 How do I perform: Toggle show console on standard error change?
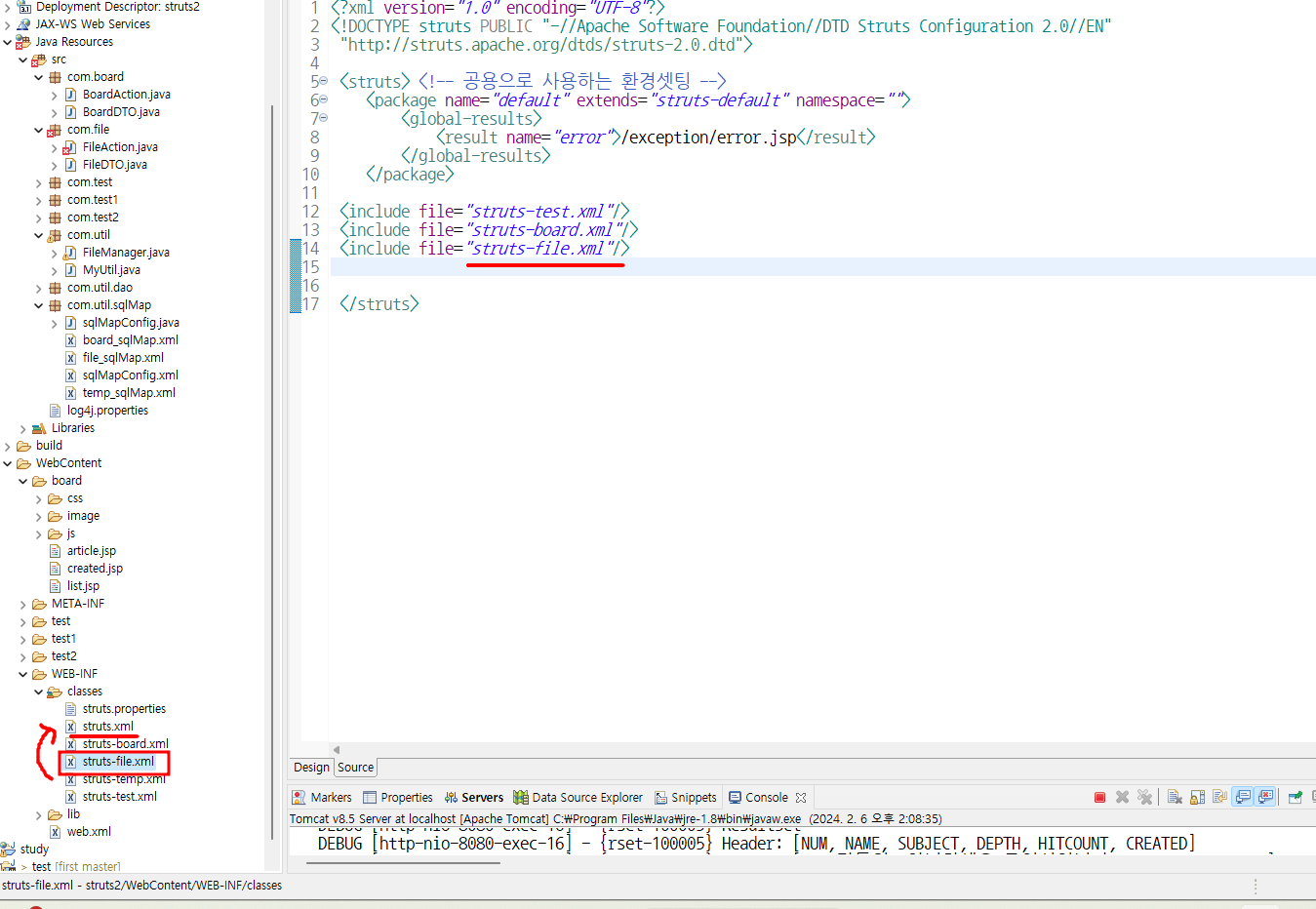pos(1265,797)
